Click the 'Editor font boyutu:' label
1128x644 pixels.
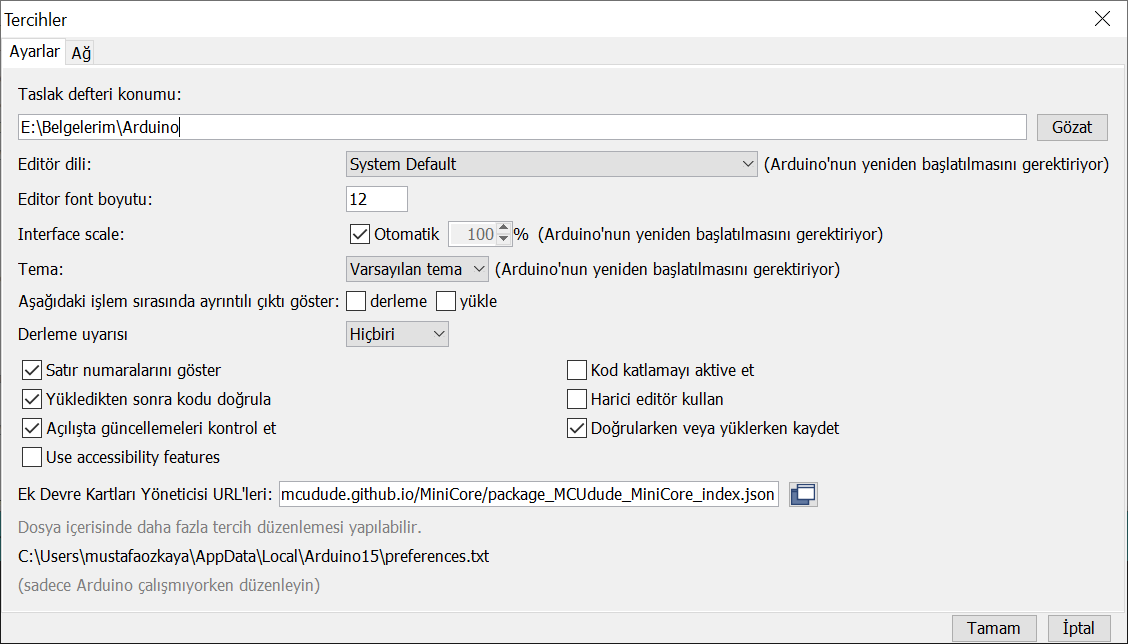tap(85, 199)
